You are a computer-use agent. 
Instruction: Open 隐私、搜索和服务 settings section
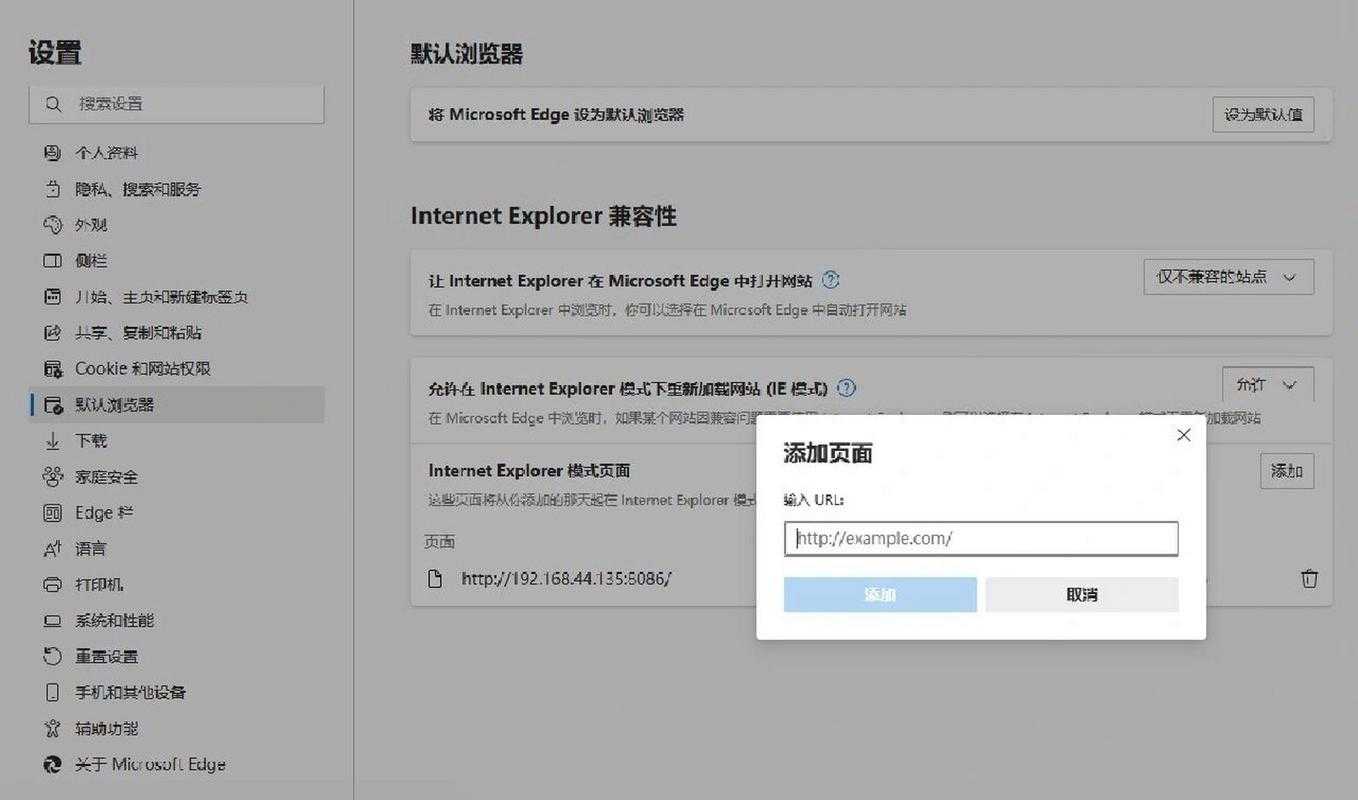click(x=177, y=189)
